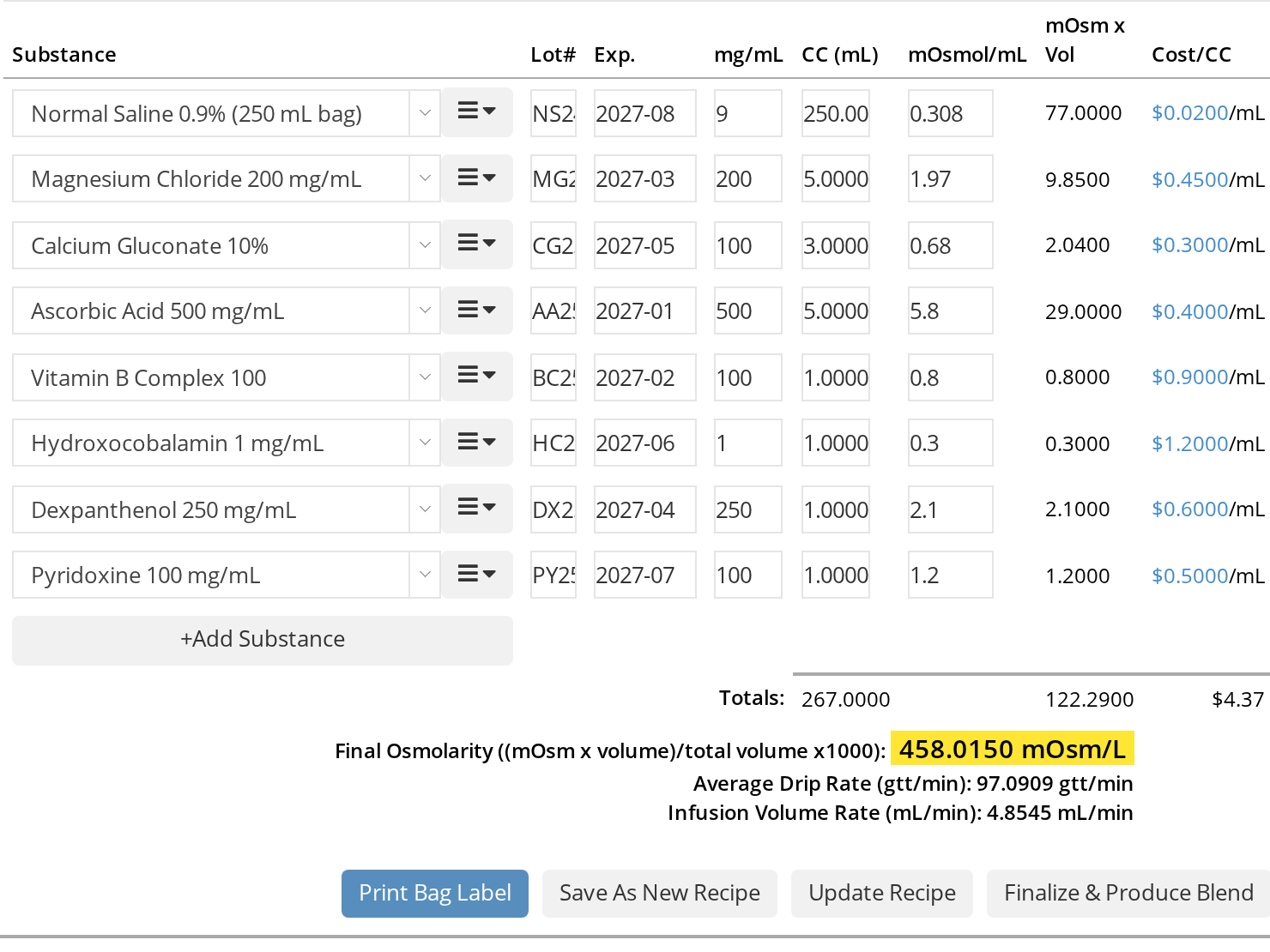Edit the CC (mL) field showing 250.00

coord(836,113)
